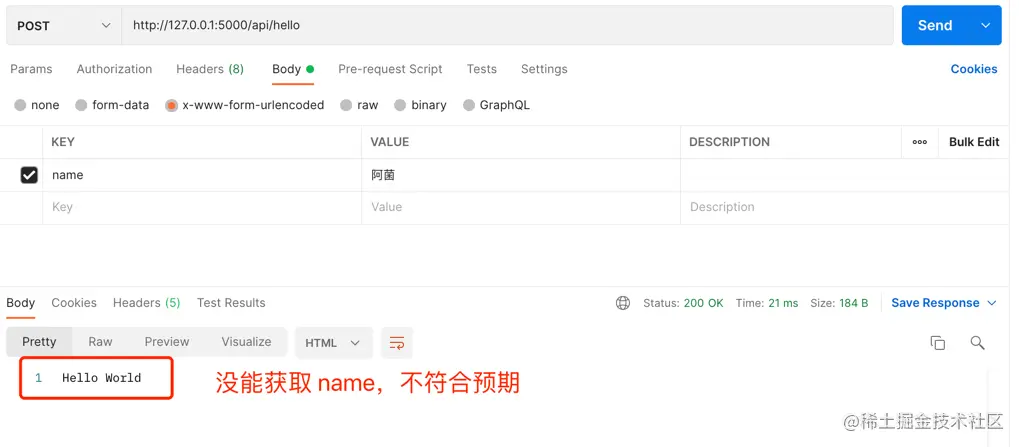
Task: Open the request Settings tab
Action: (544, 69)
